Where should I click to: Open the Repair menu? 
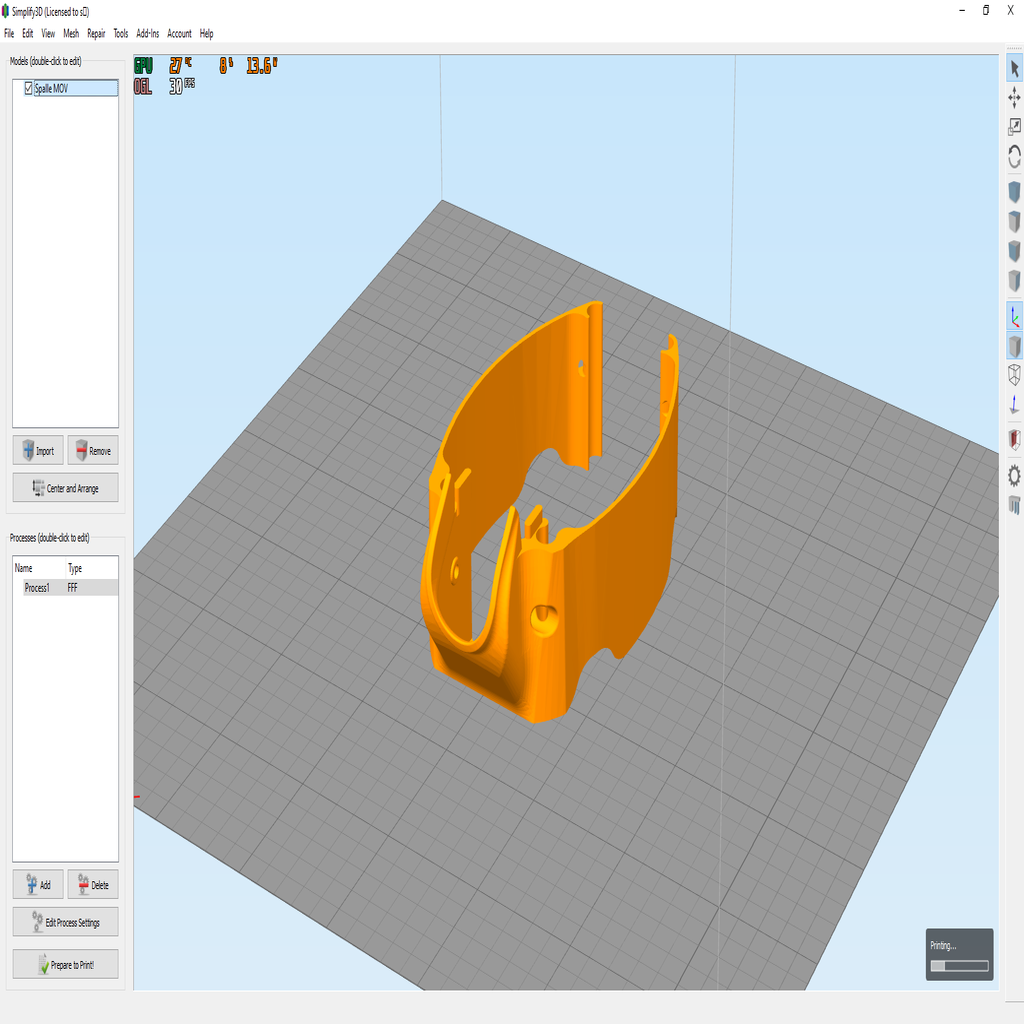click(x=95, y=33)
